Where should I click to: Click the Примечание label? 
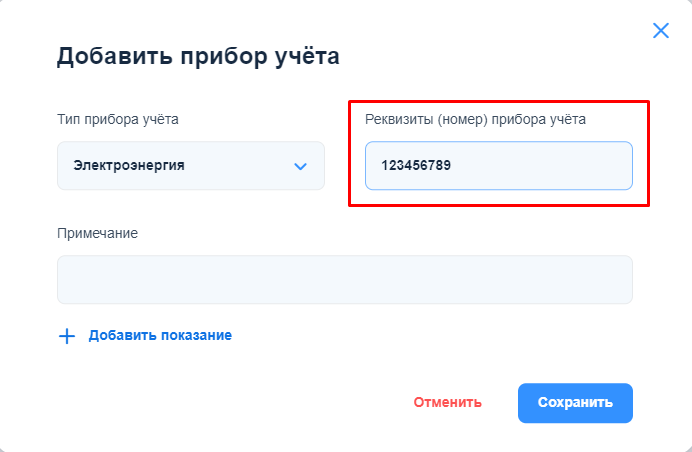[97, 233]
